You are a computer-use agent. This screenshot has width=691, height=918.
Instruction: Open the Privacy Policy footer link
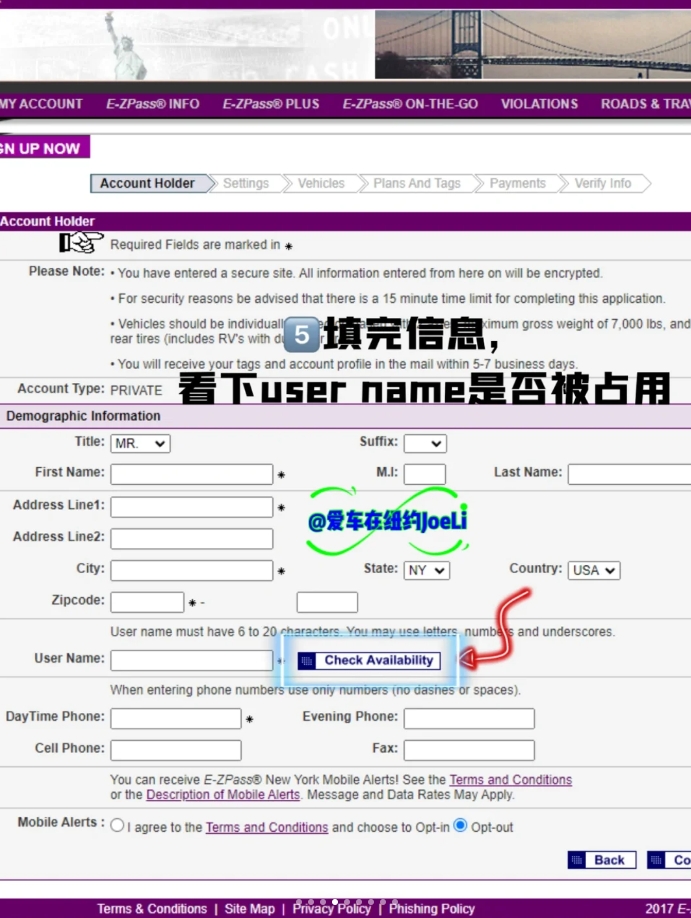(332, 909)
